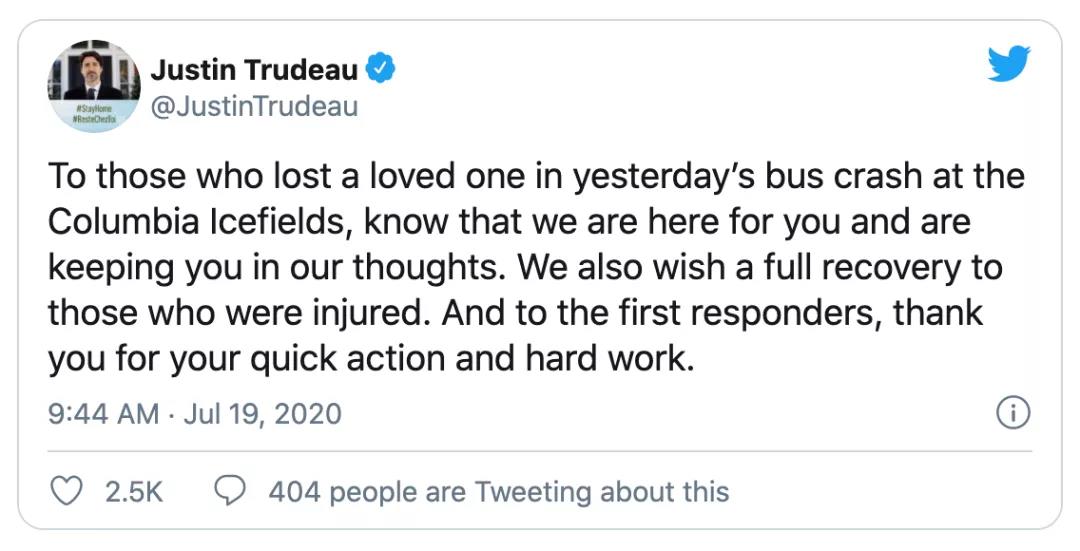Click the 2.5K likes count
Viewport: 1080px width, 551px height.
[134, 492]
